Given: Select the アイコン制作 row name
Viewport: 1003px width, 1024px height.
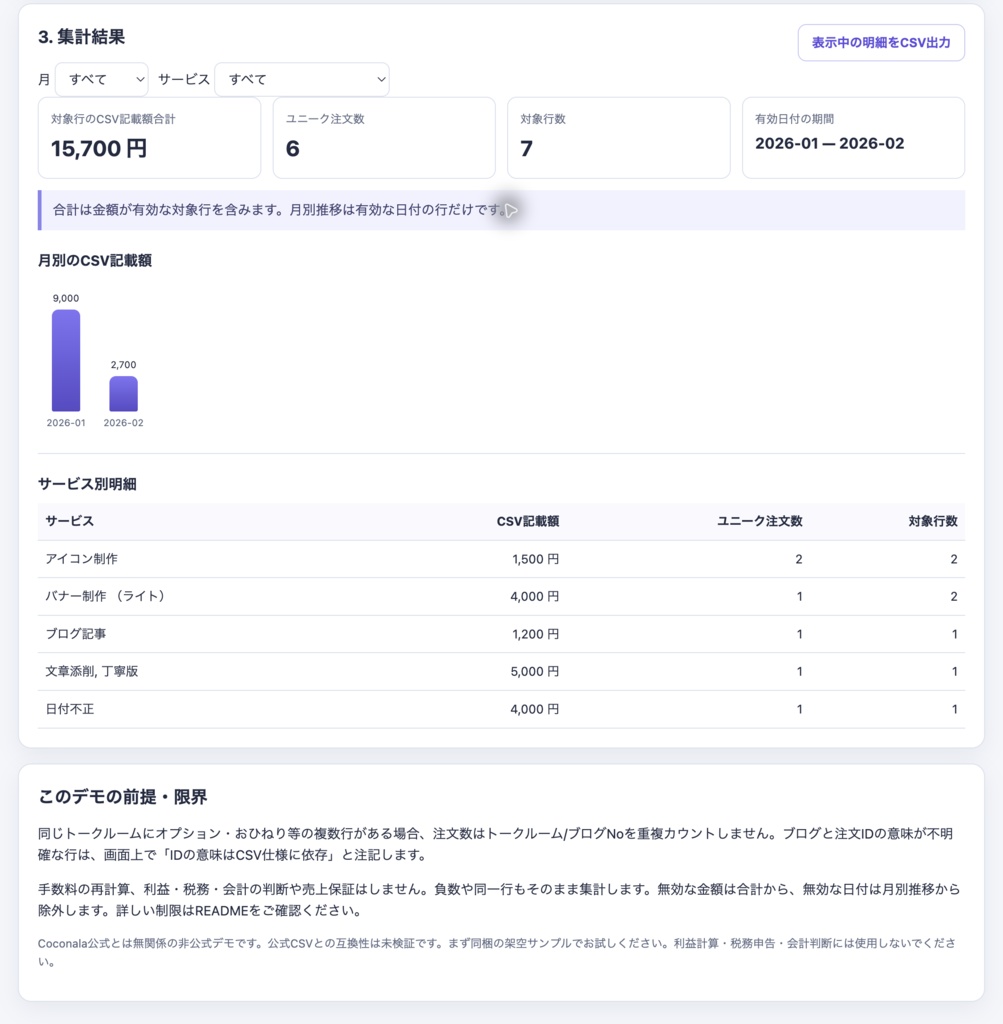Looking at the screenshot, I should click(x=82, y=559).
